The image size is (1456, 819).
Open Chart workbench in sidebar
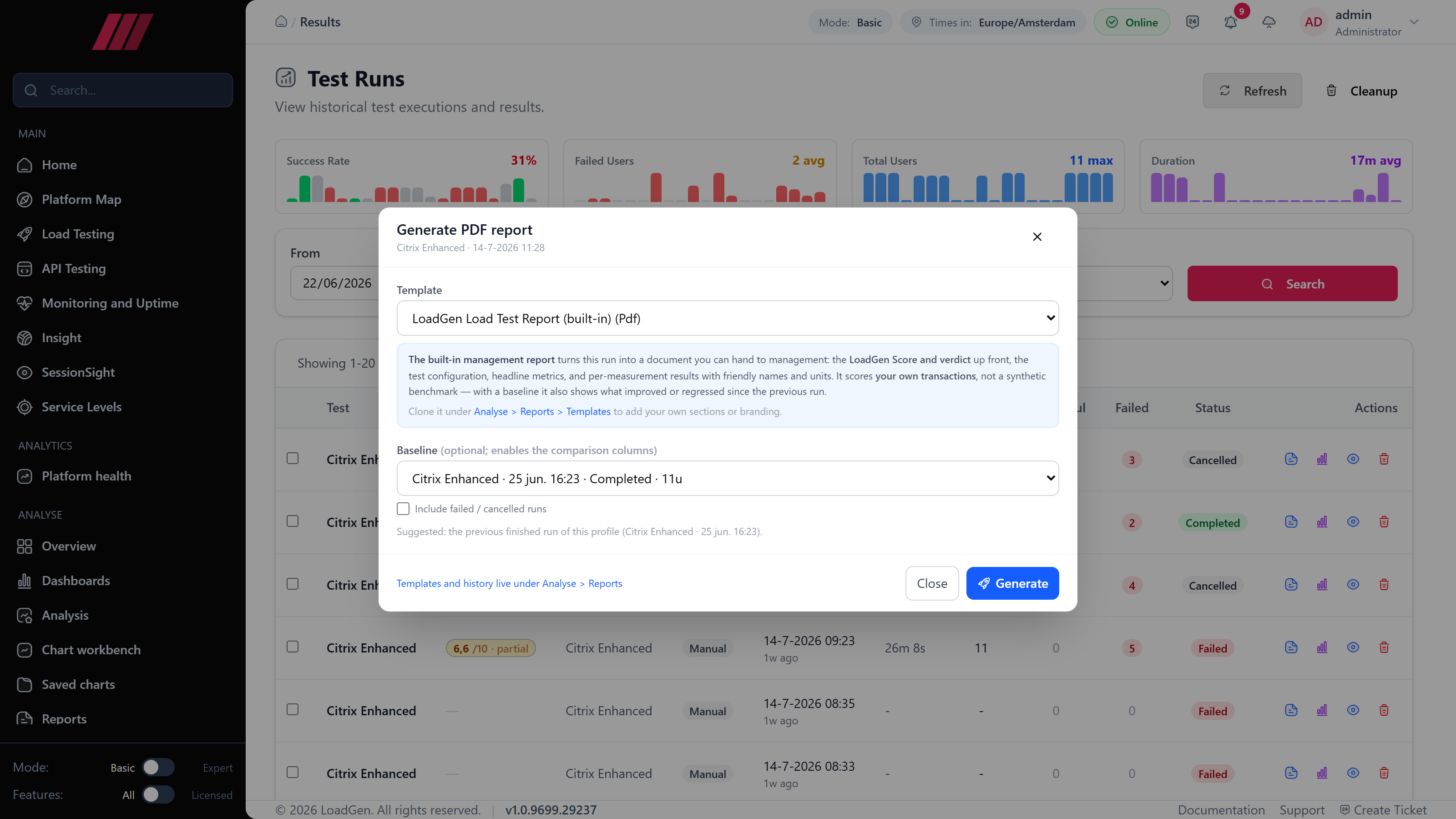pyautogui.click(x=123, y=650)
